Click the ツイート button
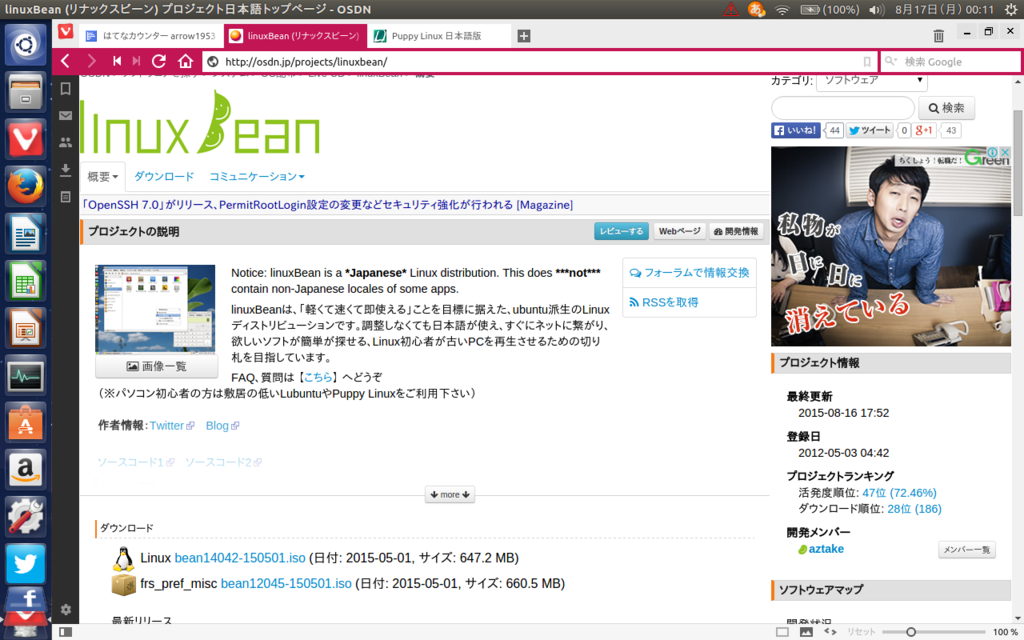The image size is (1024, 640). coord(869,130)
